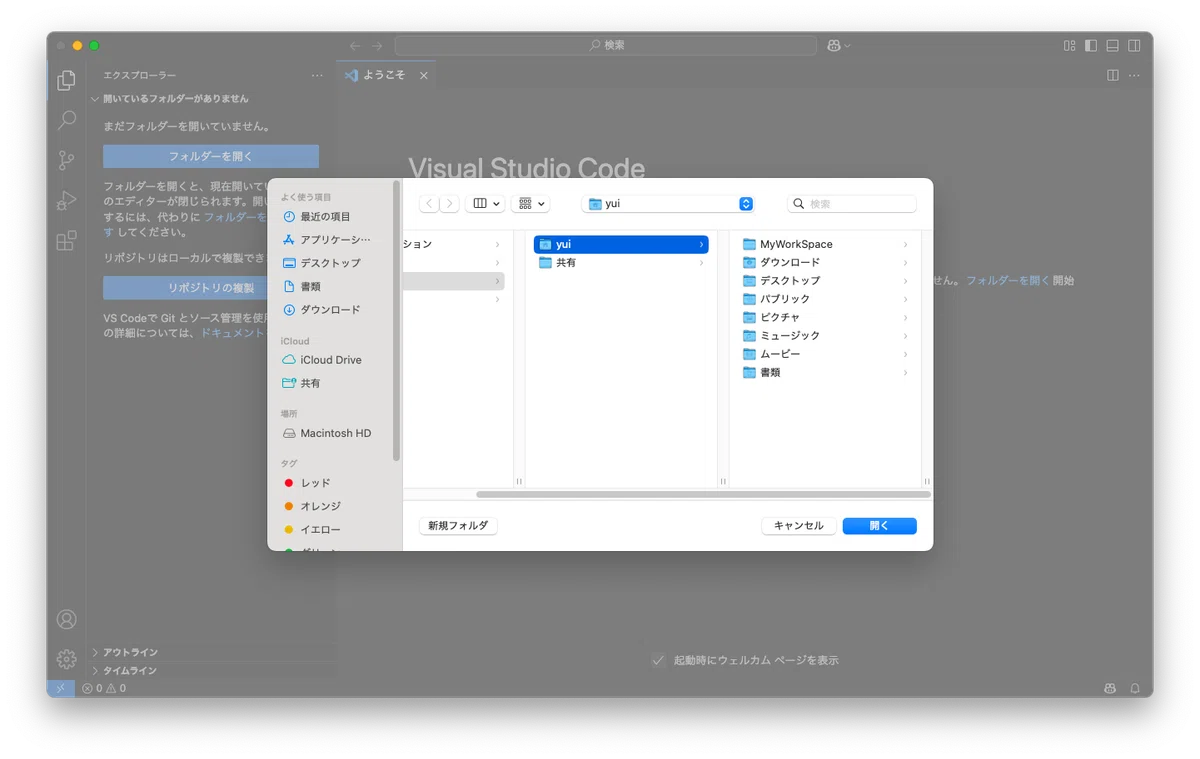Open the Copilot chat icon in title bar
Viewport: 1200px width, 759px height.
click(835, 46)
